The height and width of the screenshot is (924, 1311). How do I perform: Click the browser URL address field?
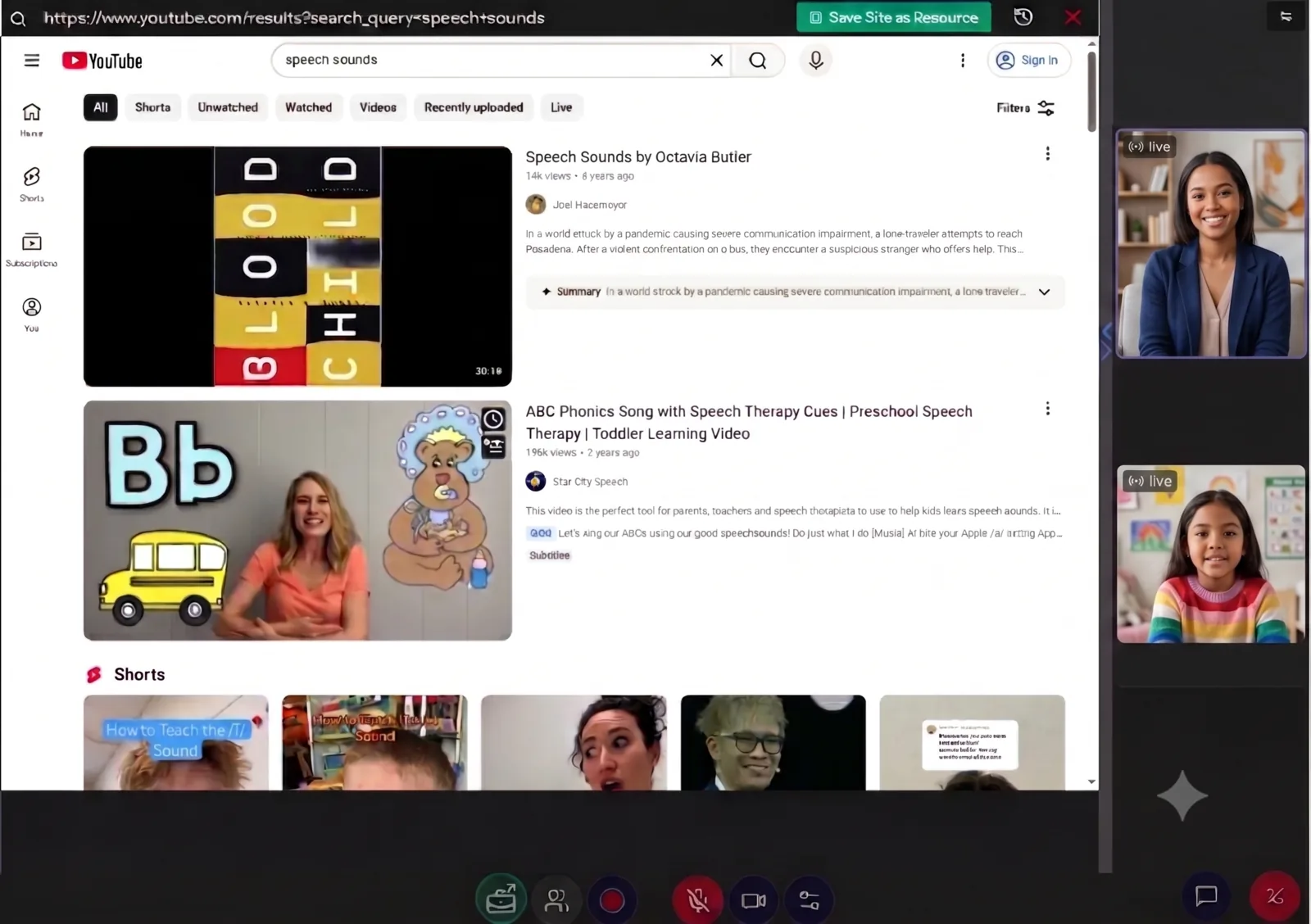pyautogui.click(x=294, y=18)
